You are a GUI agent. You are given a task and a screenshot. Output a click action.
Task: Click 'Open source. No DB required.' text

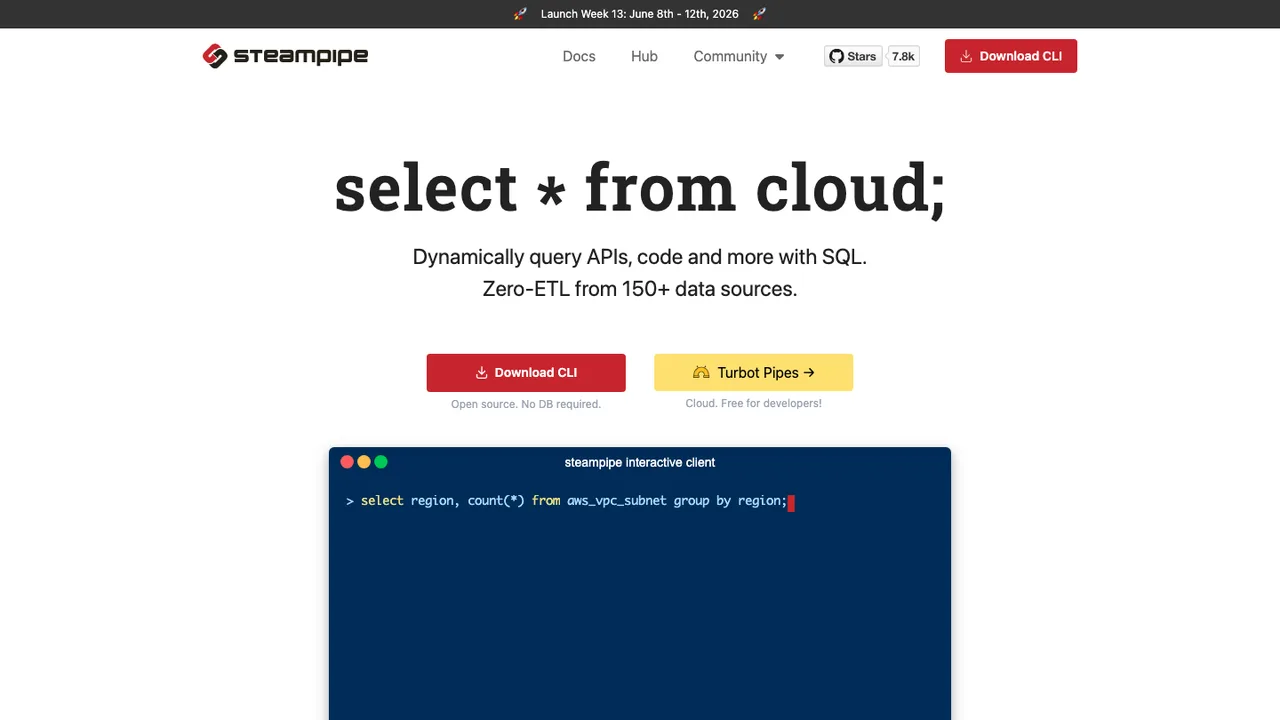(526, 404)
